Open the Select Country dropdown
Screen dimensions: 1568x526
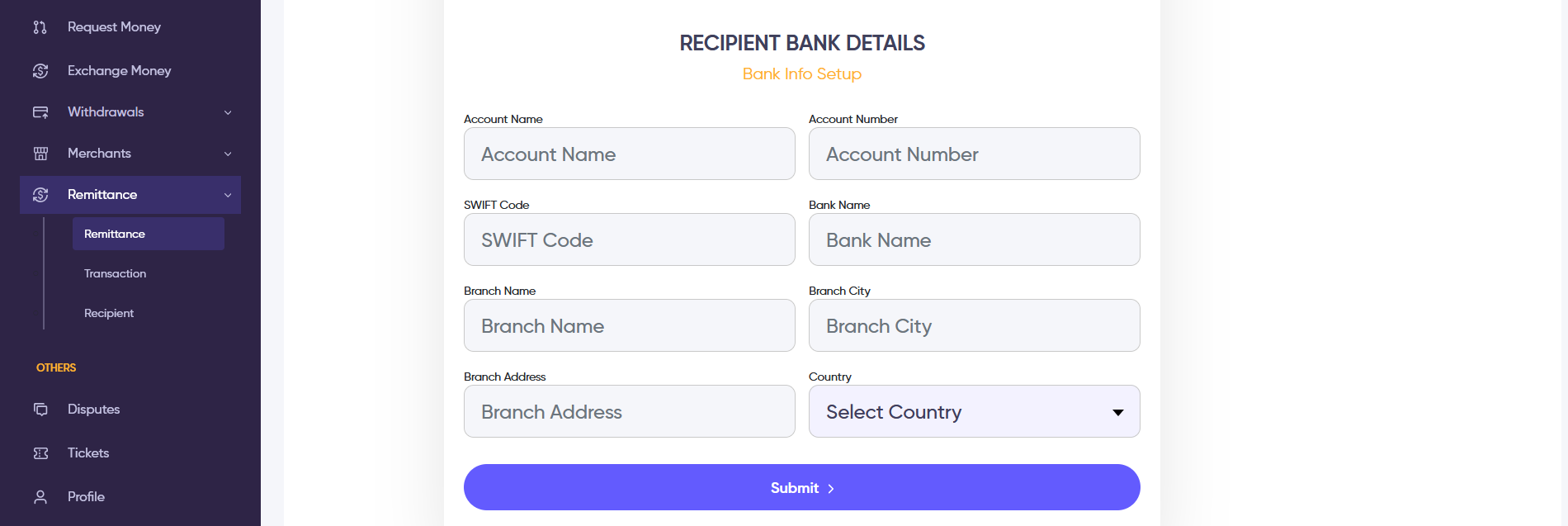[974, 411]
